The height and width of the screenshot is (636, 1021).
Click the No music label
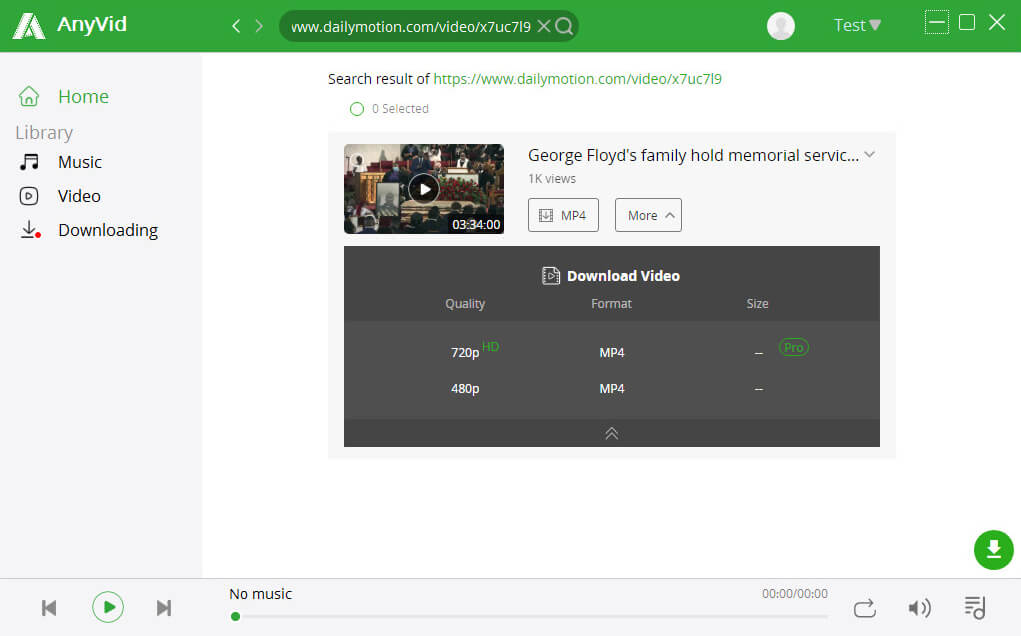point(260,594)
